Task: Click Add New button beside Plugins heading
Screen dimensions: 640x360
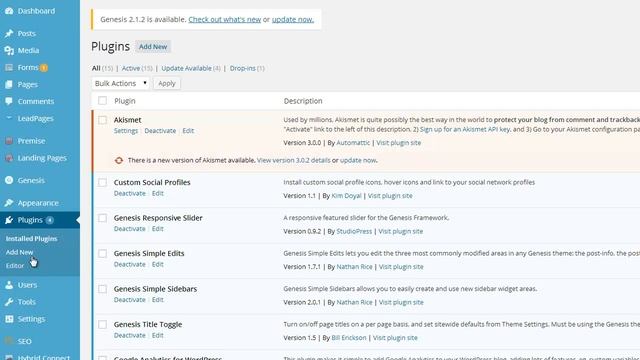Action: 153,47
